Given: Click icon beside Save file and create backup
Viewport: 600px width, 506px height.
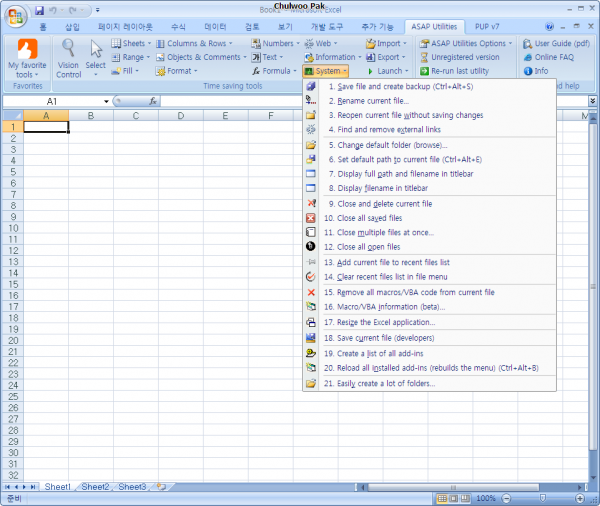Looking at the screenshot, I should point(311,87).
